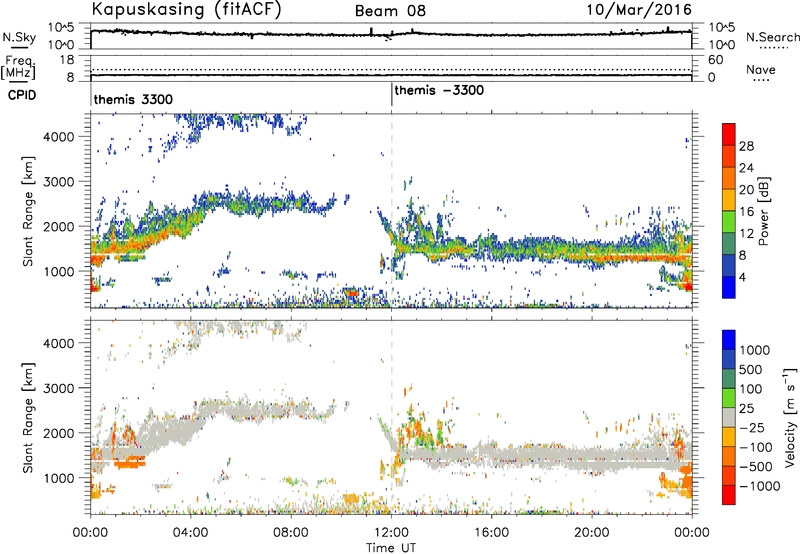Image resolution: width=800 pixels, height=554 pixels.
Task: Click the 04:00 time axis label
Action: coord(191,533)
